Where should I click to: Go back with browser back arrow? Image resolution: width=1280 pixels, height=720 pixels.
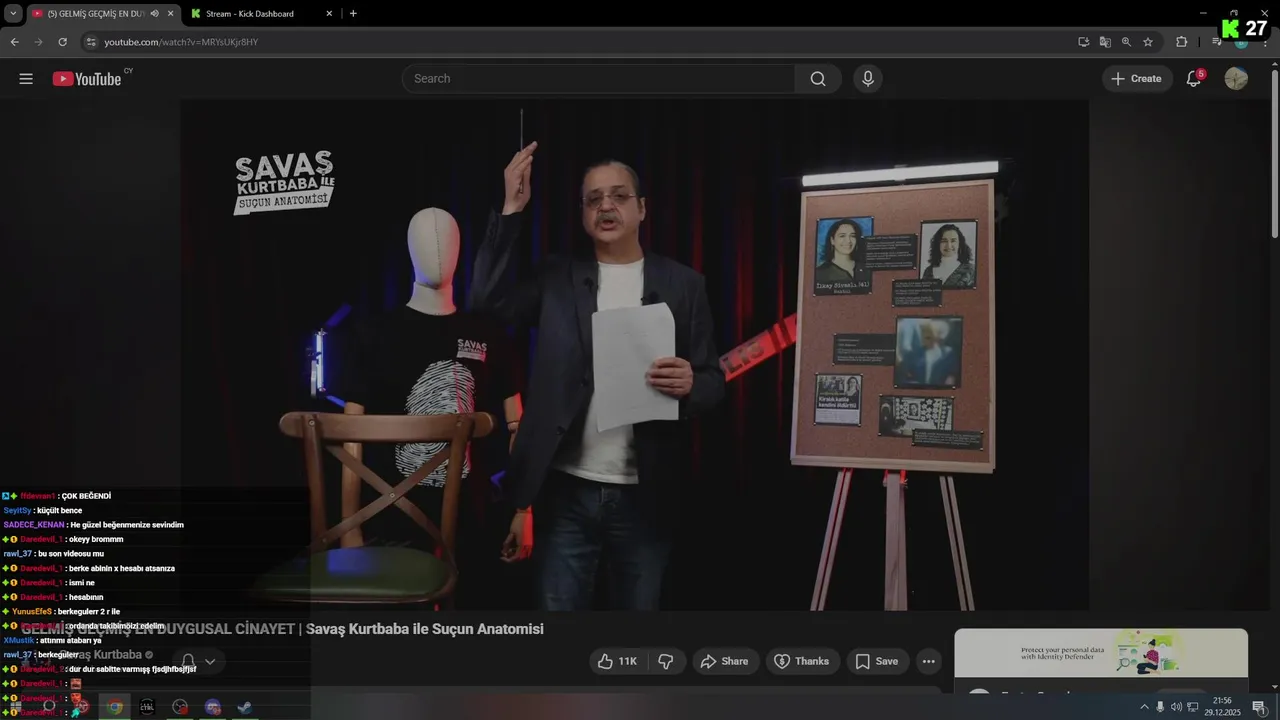[x=14, y=42]
